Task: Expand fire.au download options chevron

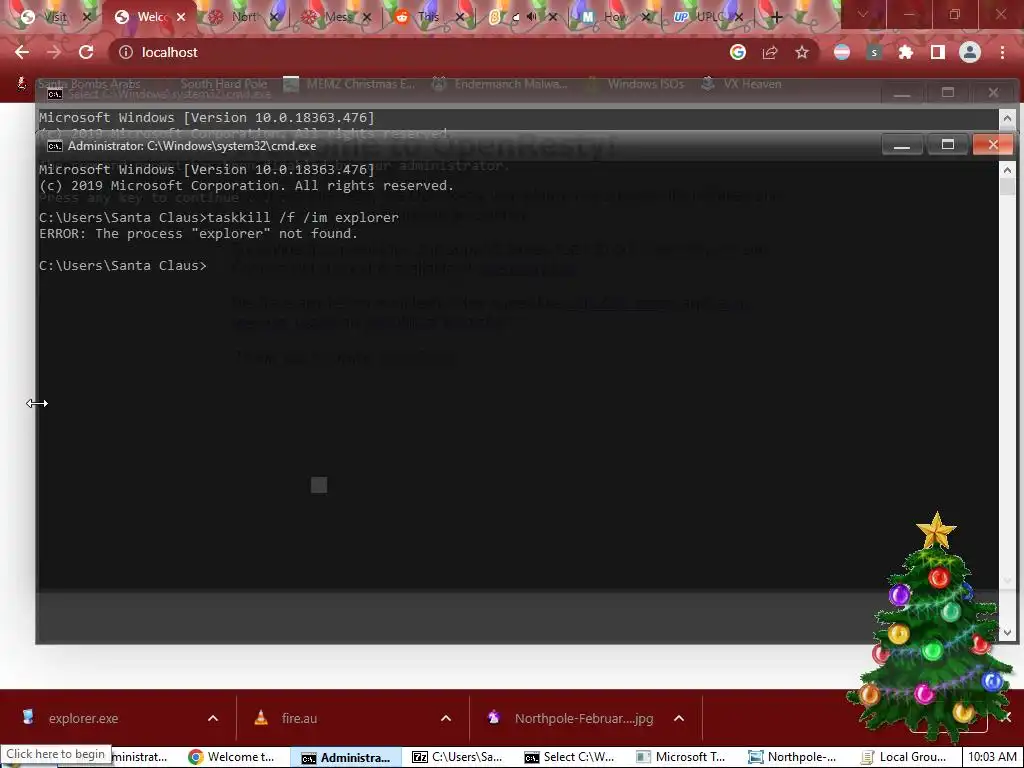Action: (446, 718)
